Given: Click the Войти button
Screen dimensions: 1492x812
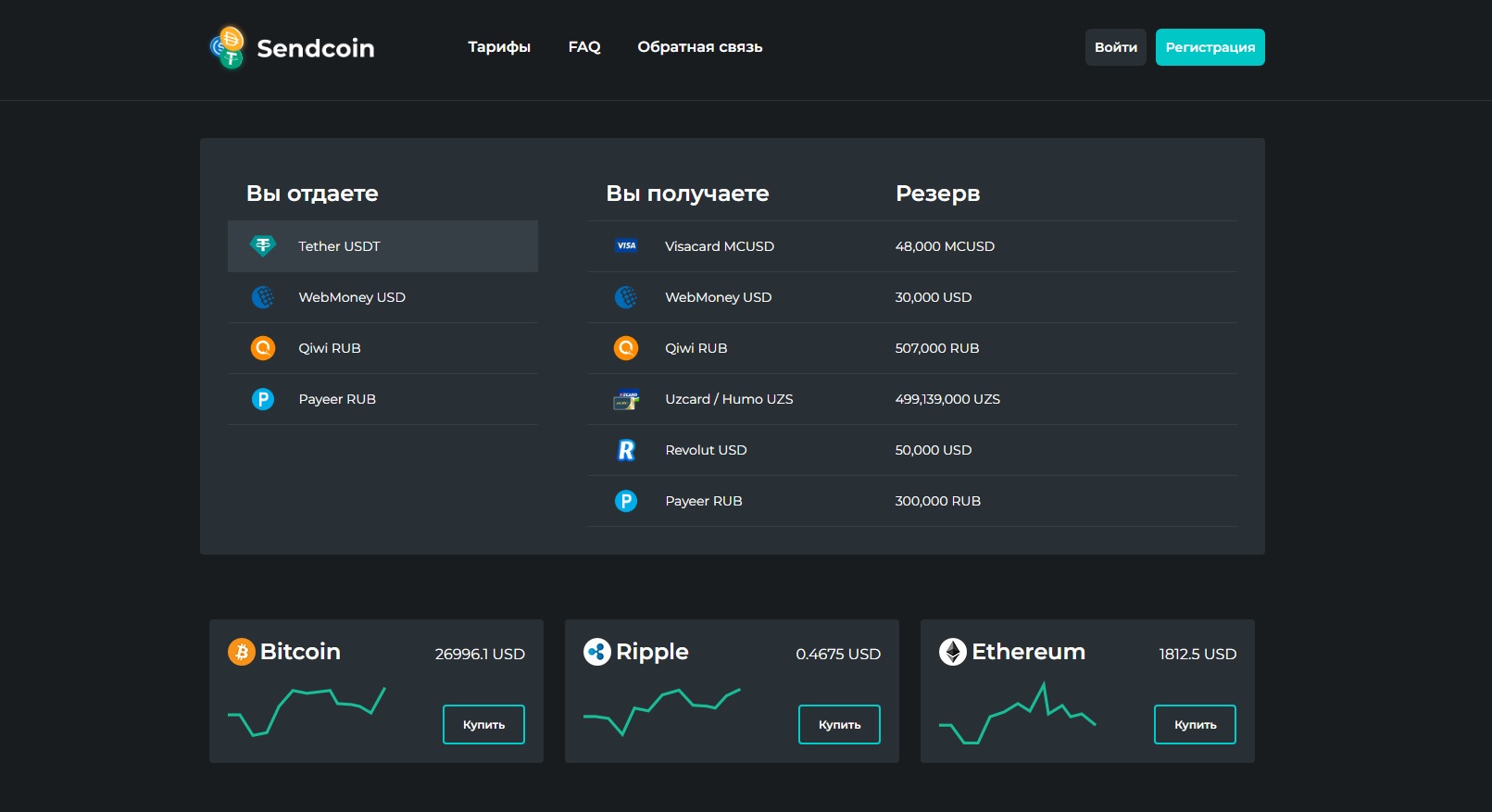Looking at the screenshot, I should [x=1116, y=47].
